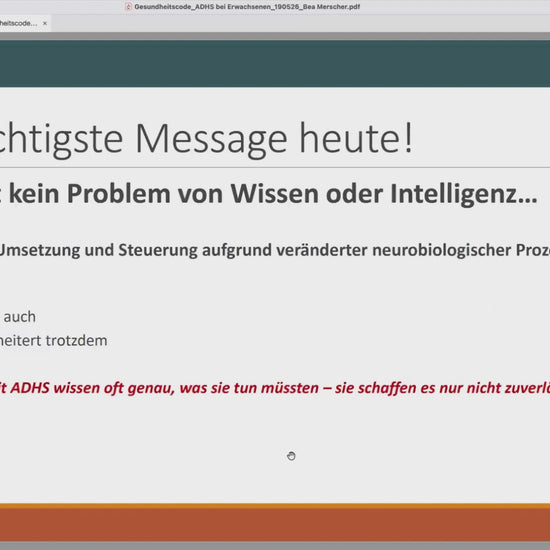Click "ADHS" in the red italic sentence
The image size is (550, 550).
(30, 388)
